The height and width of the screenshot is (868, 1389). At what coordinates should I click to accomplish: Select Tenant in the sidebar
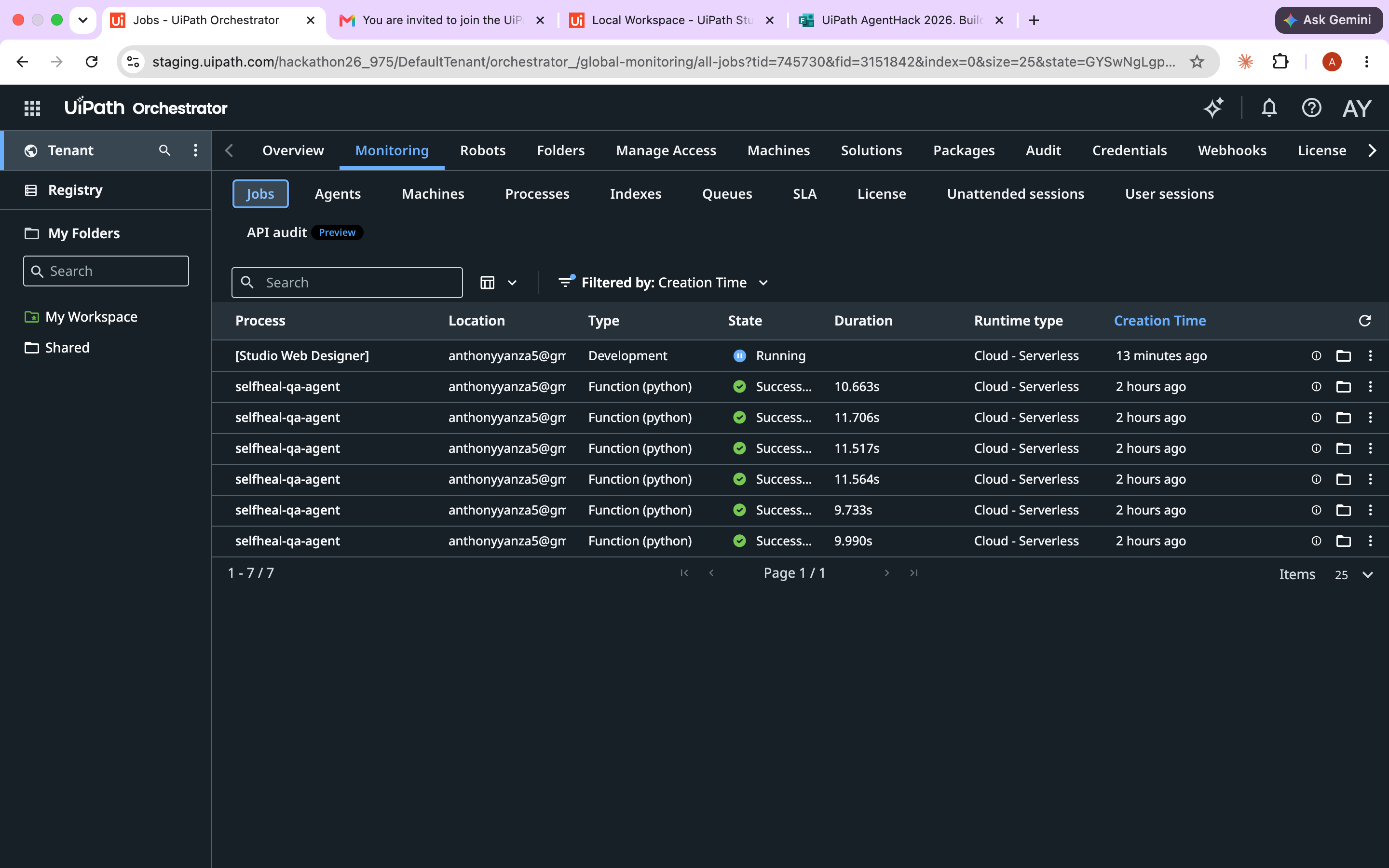(x=70, y=150)
